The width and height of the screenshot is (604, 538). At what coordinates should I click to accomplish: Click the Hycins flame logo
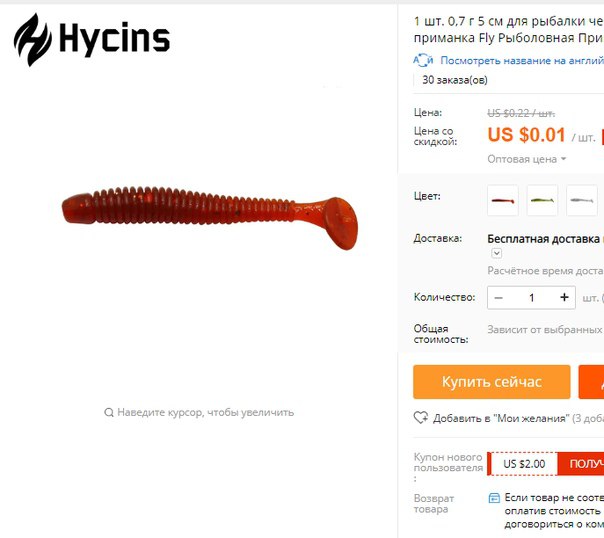tap(33, 40)
